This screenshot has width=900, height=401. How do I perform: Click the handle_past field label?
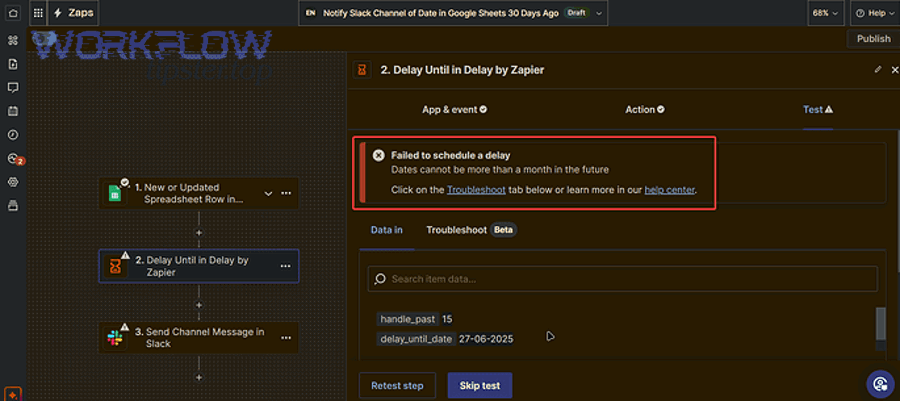coord(408,319)
